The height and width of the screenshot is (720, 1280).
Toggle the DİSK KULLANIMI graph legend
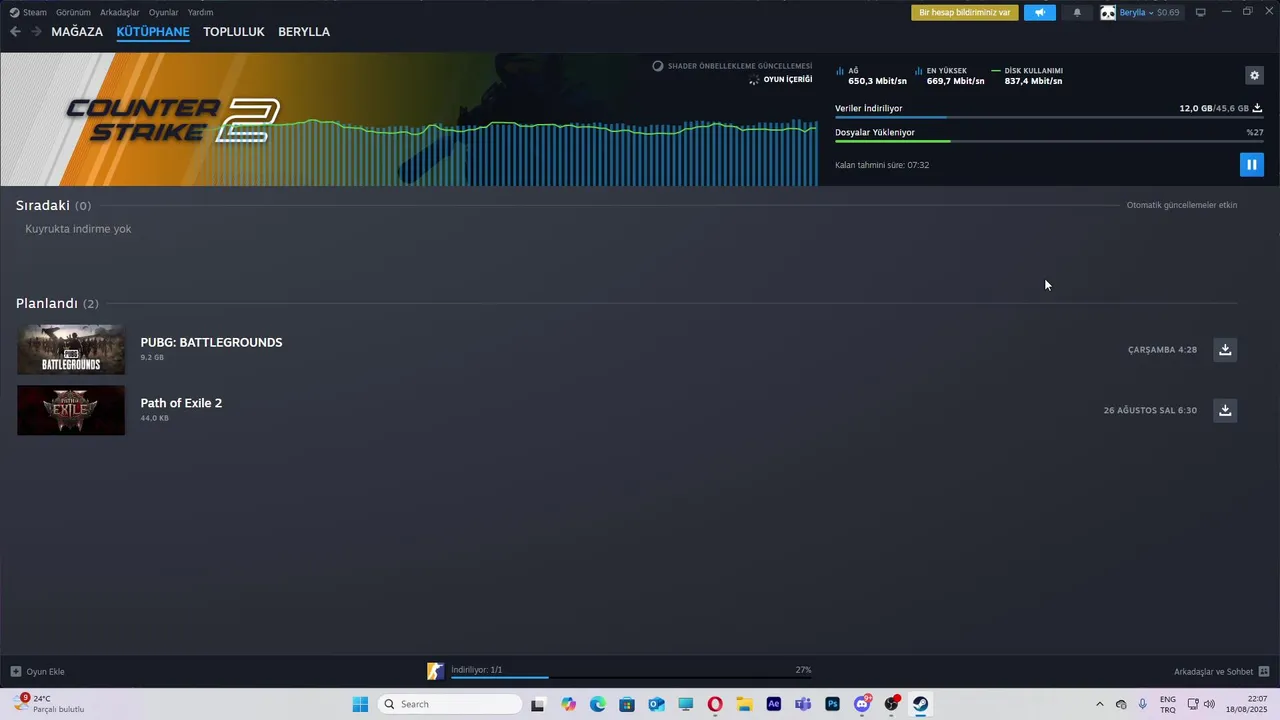point(1027,76)
